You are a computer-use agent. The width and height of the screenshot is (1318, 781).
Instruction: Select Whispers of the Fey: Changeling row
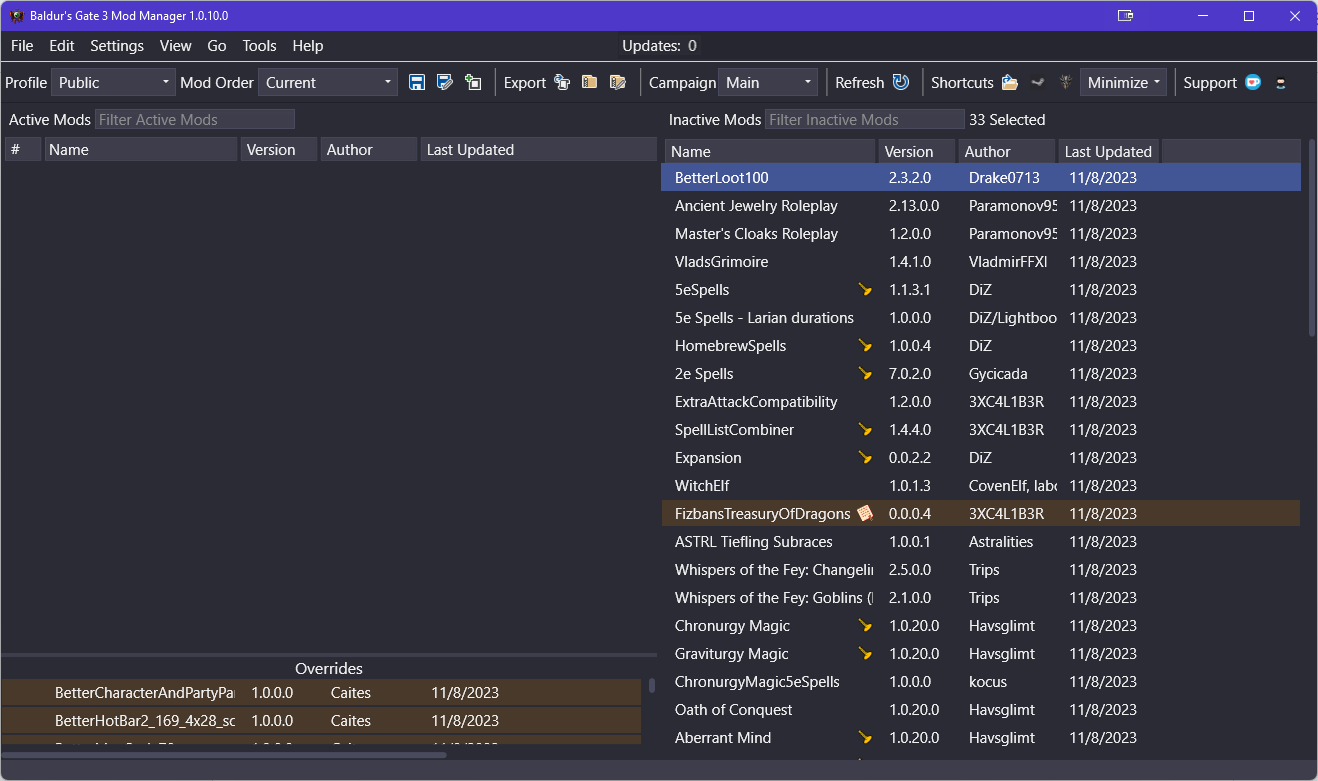coord(981,570)
